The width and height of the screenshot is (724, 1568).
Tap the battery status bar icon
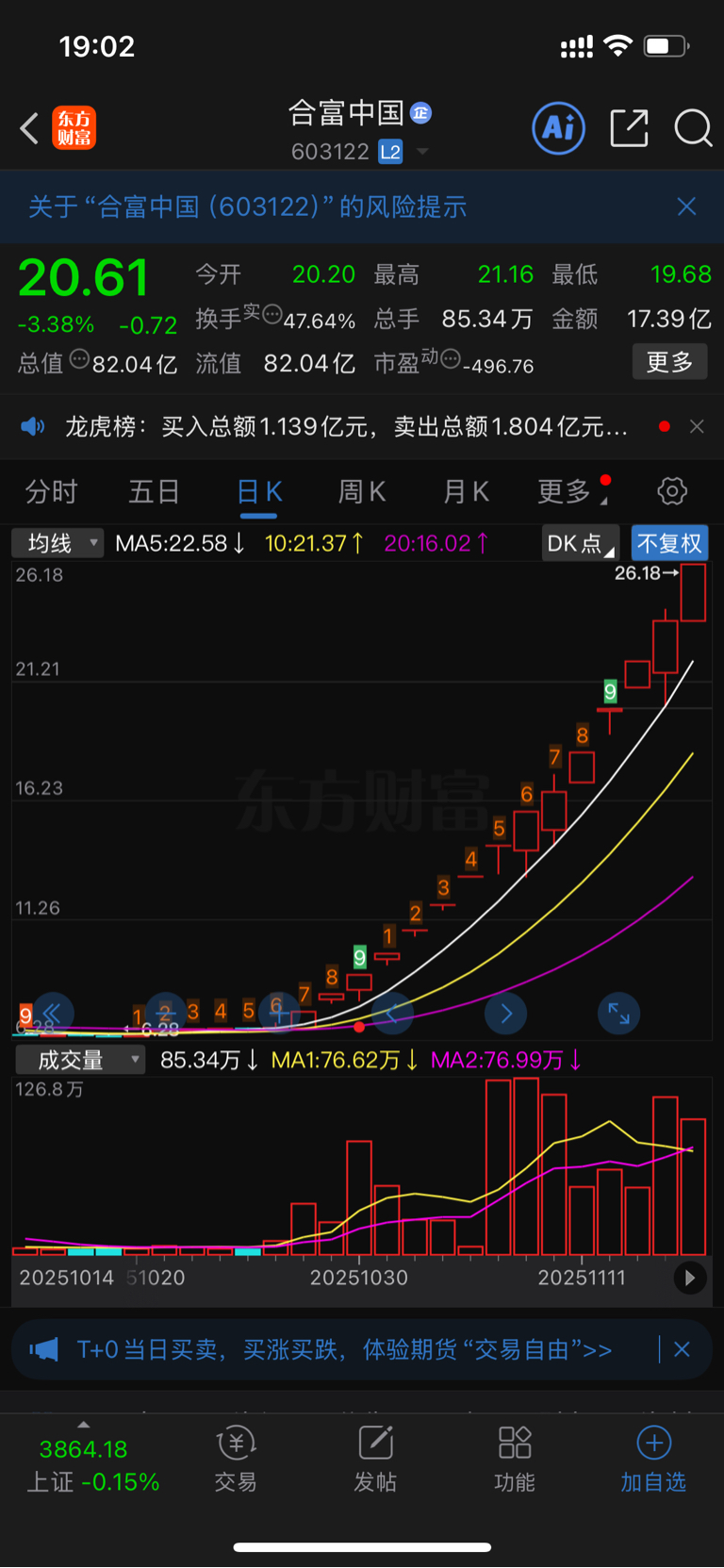(x=666, y=45)
